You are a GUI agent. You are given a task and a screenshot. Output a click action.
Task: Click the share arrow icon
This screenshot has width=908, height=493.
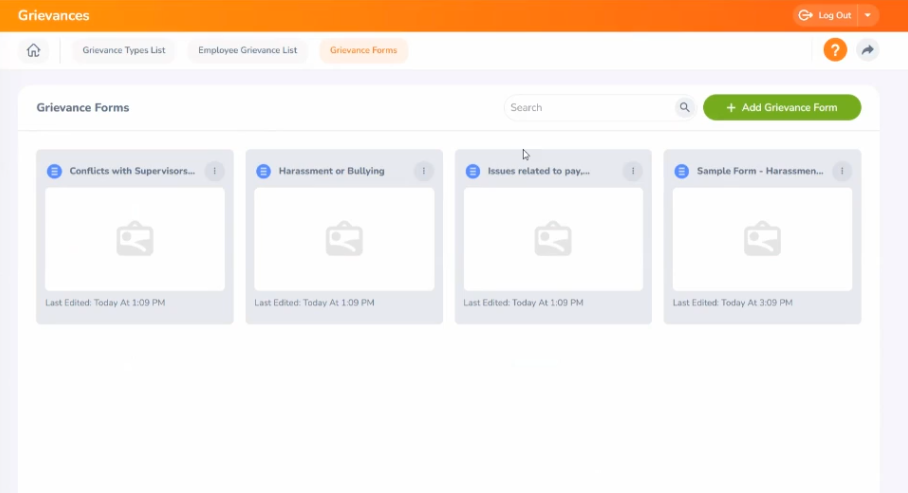click(x=867, y=50)
